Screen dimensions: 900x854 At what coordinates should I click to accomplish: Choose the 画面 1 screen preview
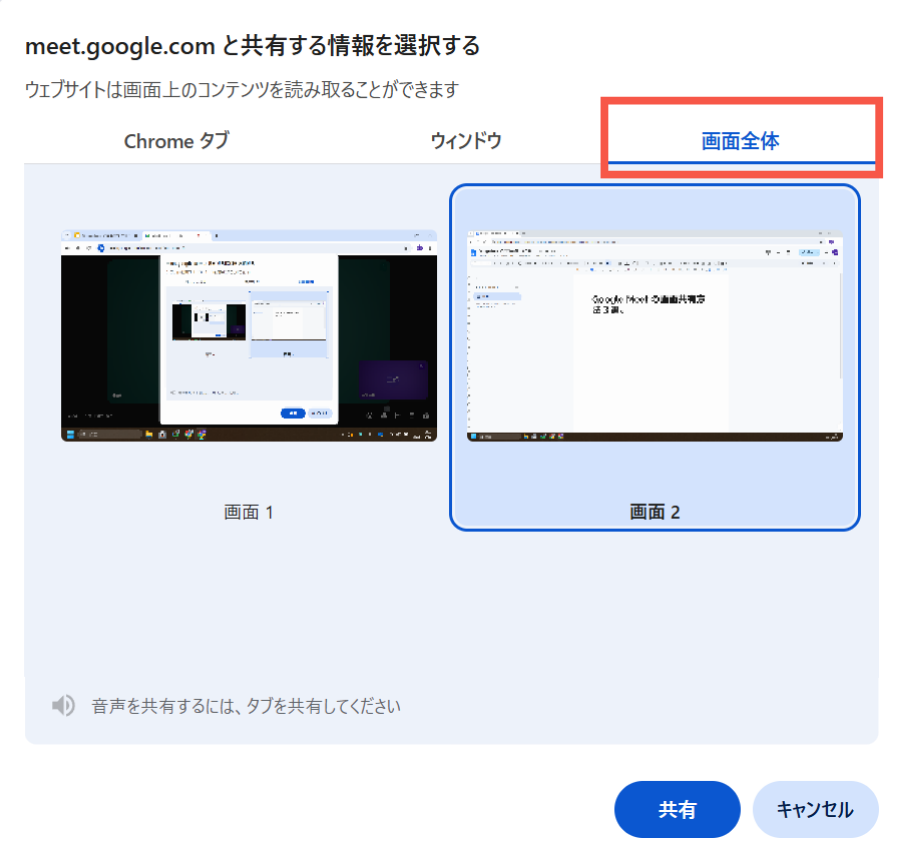pyautogui.click(x=249, y=335)
